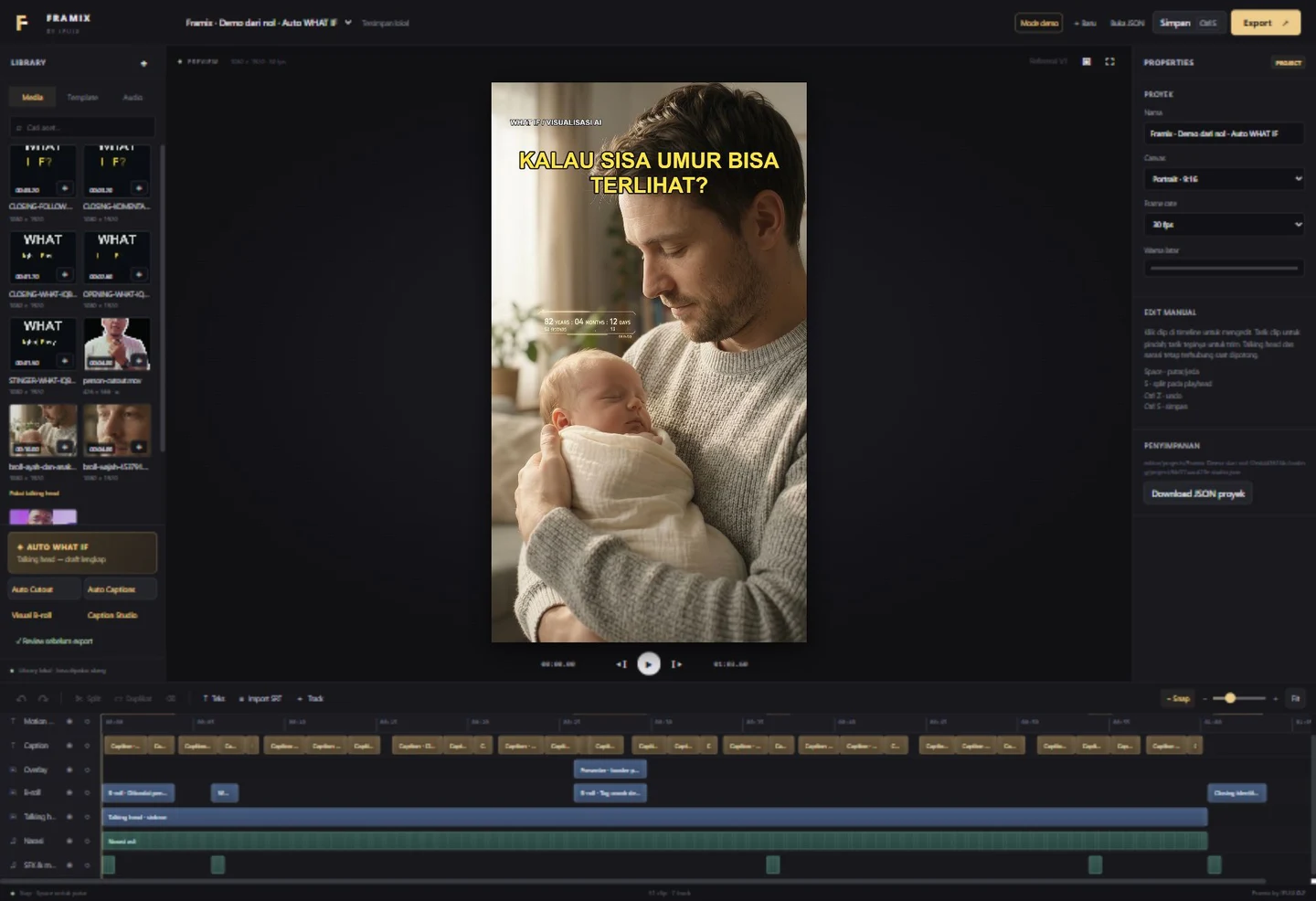Select the Closing B-roll clip at timeline end

point(1236,793)
